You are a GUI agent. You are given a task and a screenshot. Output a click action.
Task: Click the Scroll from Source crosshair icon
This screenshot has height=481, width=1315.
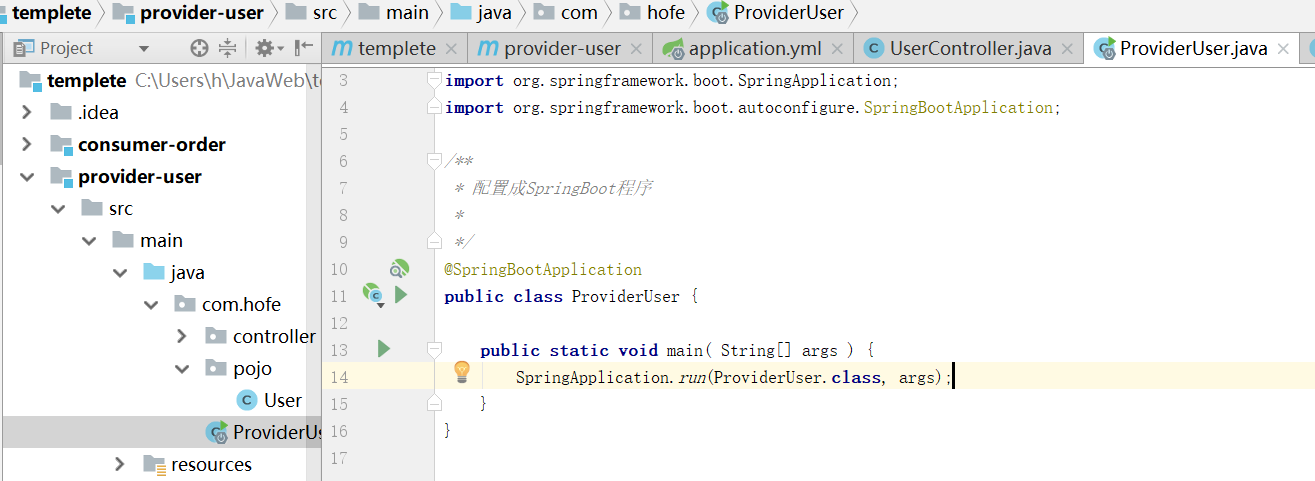[x=199, y=48]
